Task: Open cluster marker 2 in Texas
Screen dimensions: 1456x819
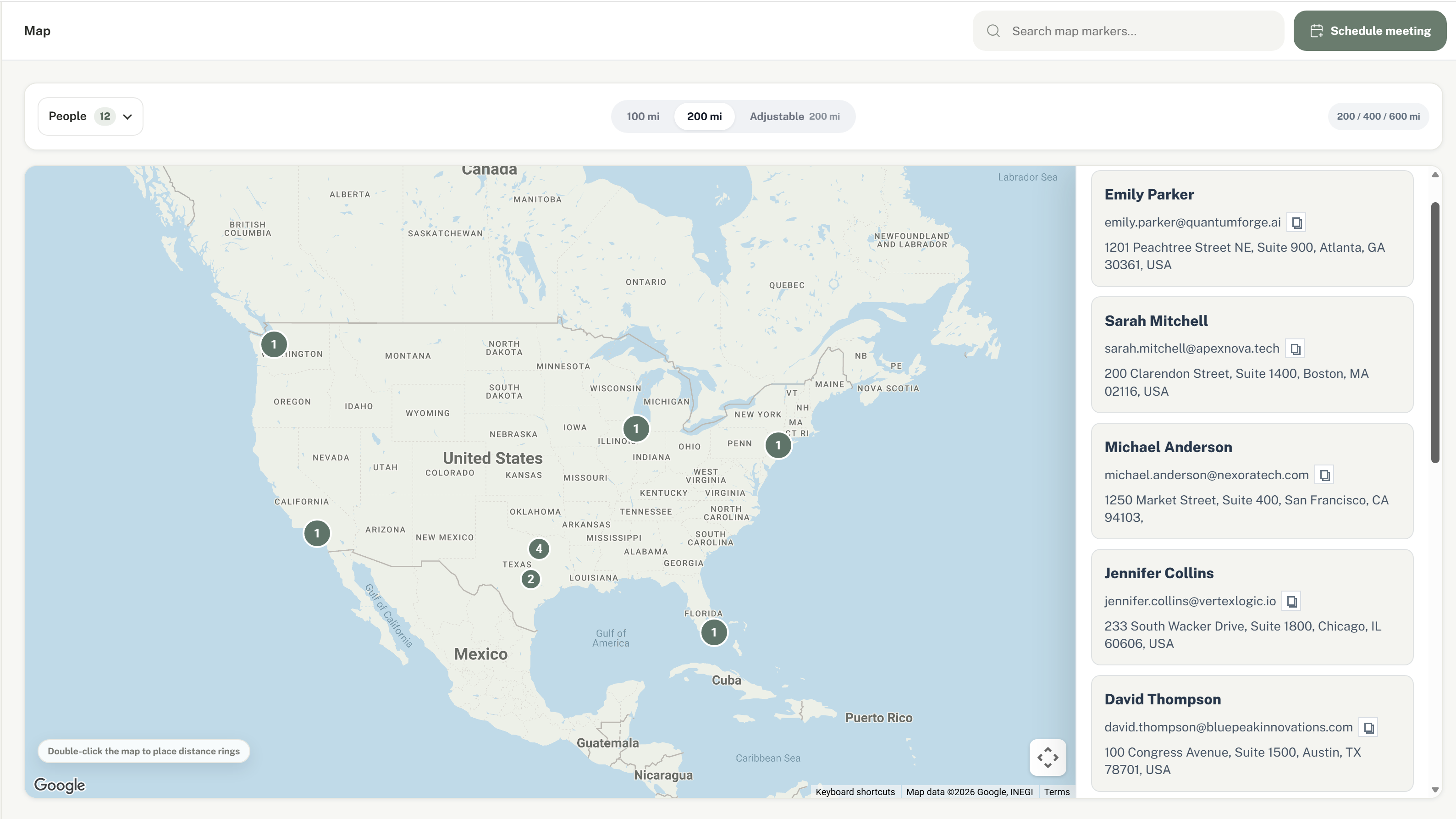Action: coord(530,579)
